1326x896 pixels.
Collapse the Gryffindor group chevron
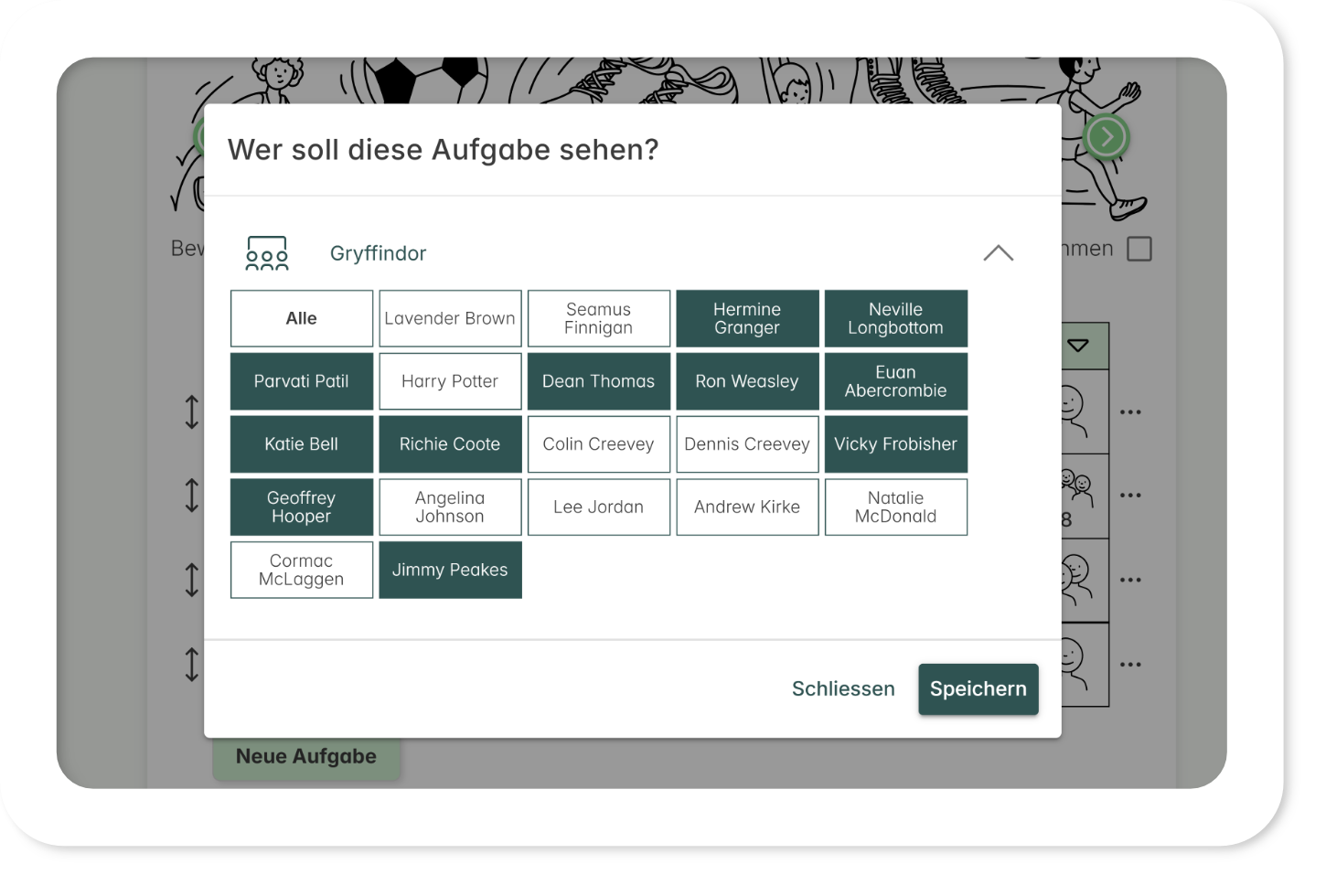[x=998, y=253]
